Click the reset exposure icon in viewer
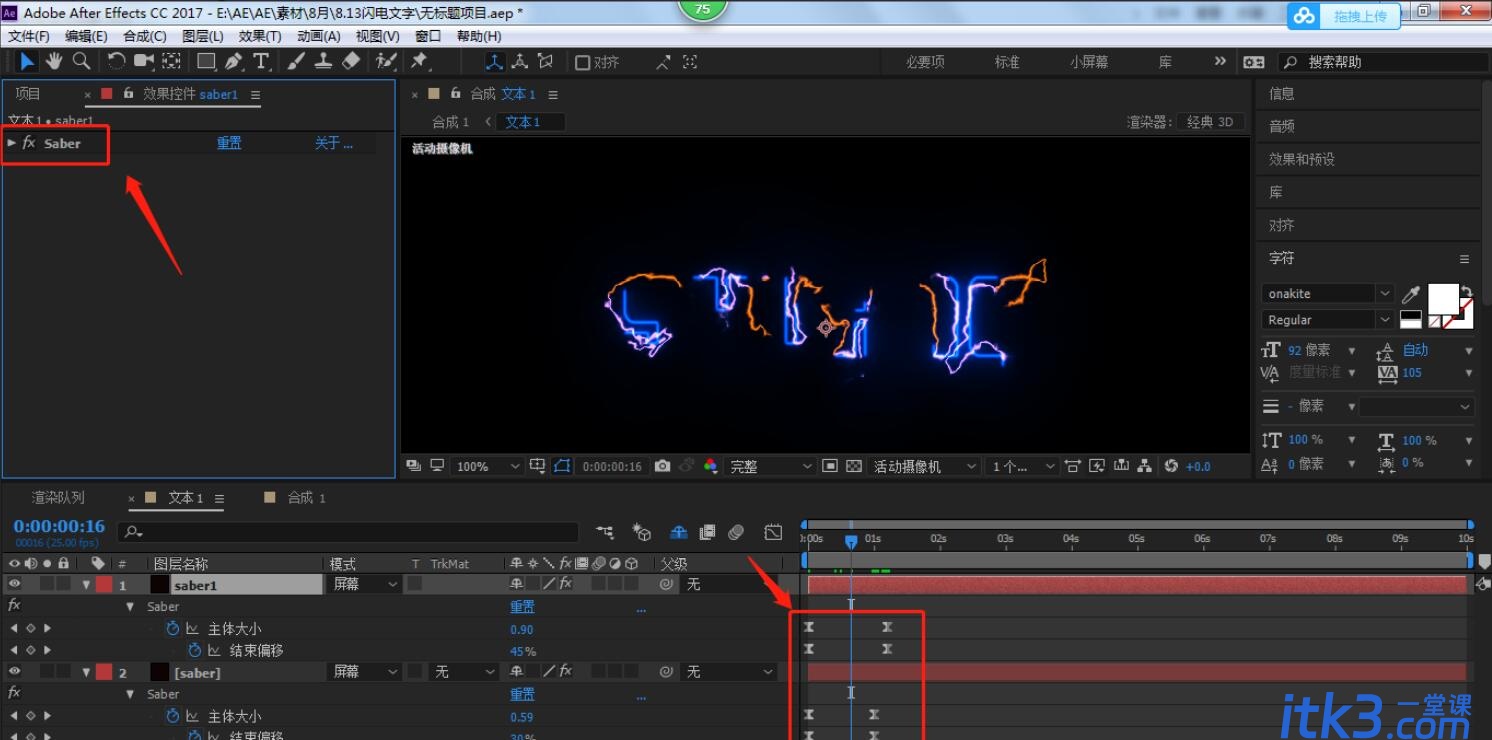Image resolution: width=1492 pixels, height=740 pixels. click(x=1171, y=466)
